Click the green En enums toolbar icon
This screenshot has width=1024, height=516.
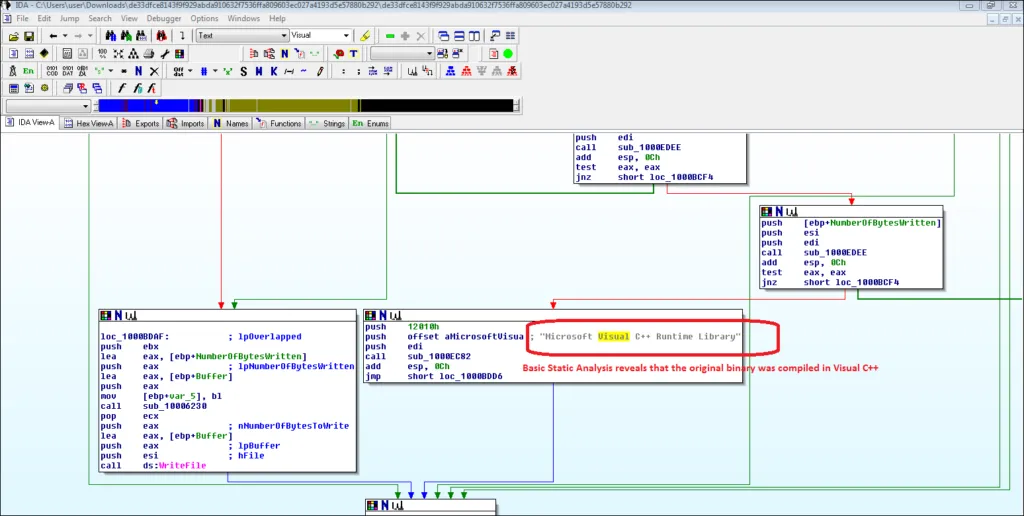click(28, 71)
